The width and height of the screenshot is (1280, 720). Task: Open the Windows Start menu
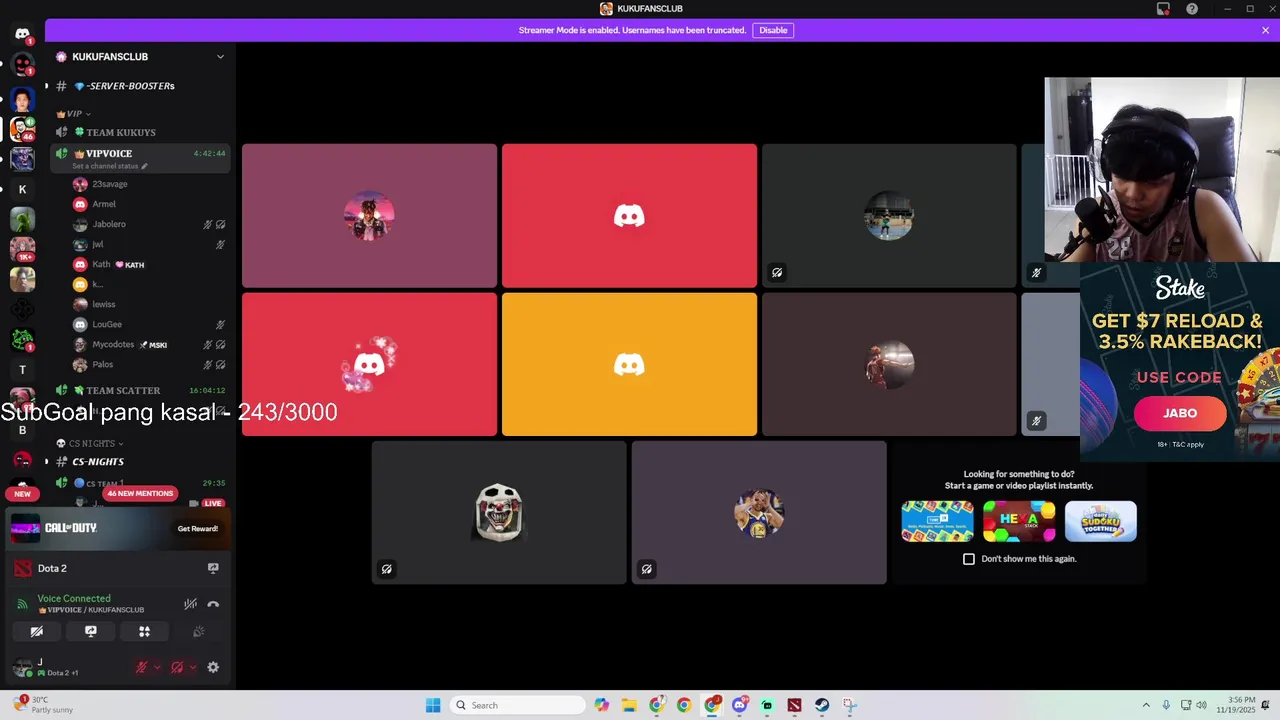pos(433,705)
